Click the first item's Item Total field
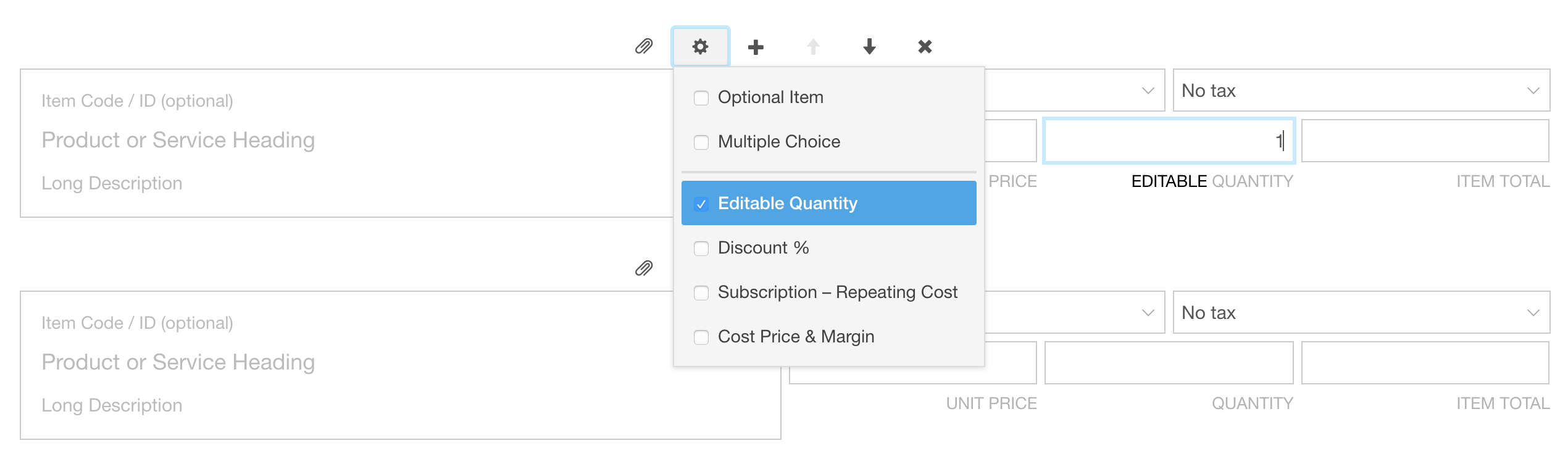This screenshot has width=1568, height=459. point(1425,141)
